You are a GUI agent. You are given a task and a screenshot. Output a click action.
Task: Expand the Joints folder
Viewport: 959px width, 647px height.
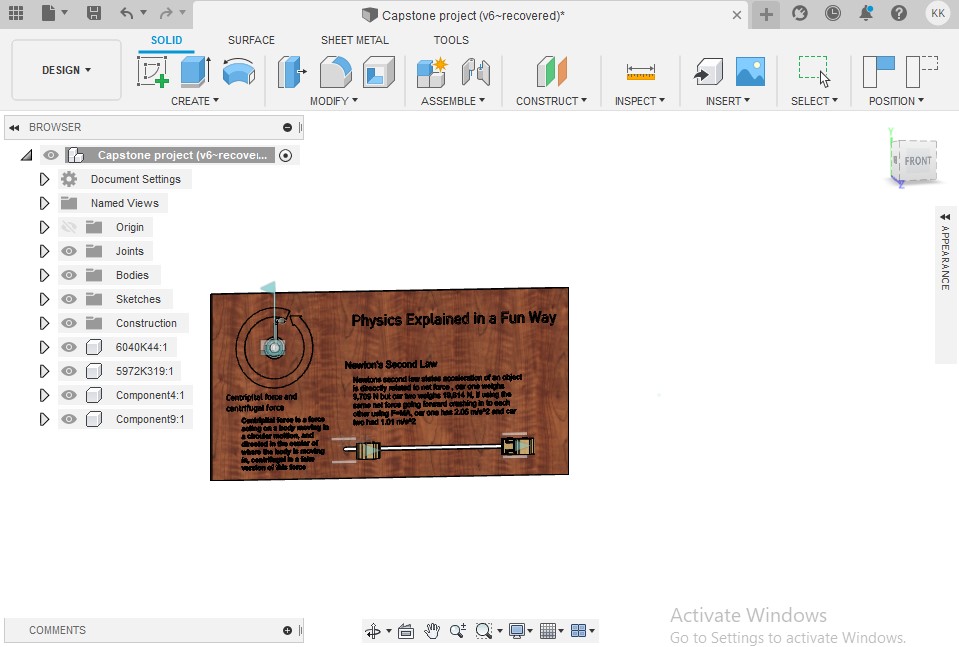pyautogui.click(x=44, y=251)
